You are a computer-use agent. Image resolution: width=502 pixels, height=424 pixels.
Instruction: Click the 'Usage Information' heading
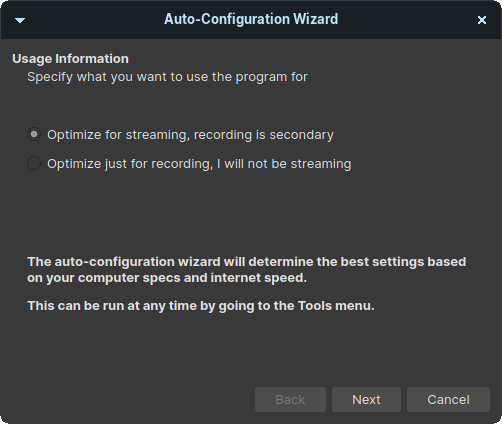point(70,59)
